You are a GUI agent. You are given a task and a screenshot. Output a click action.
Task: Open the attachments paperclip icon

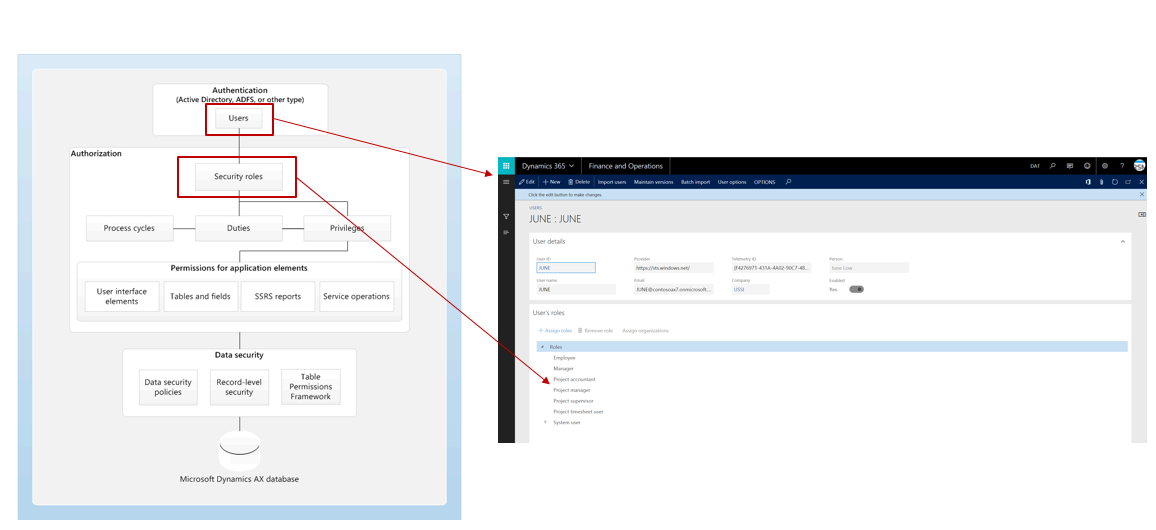coord(1101,182)
